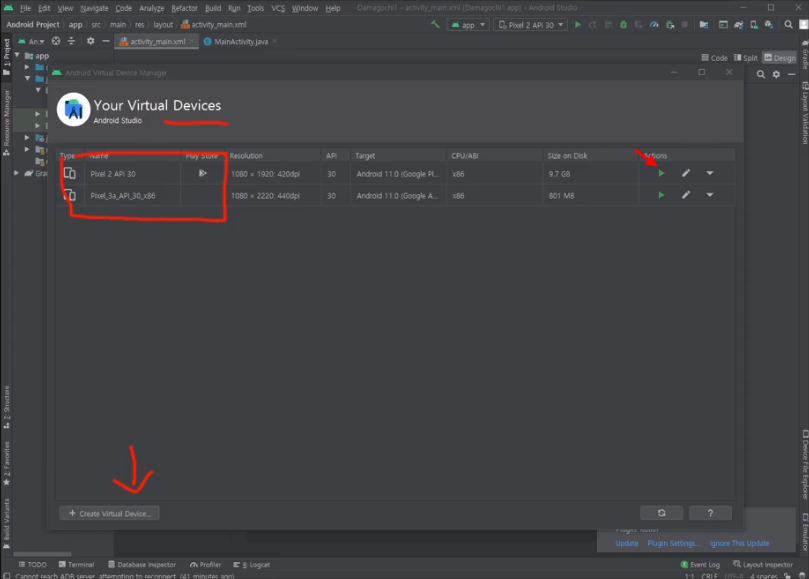Click the Debug app bug icon
Image resolution: width=809 pixels, height=579 pixels.
coord(623,24)
